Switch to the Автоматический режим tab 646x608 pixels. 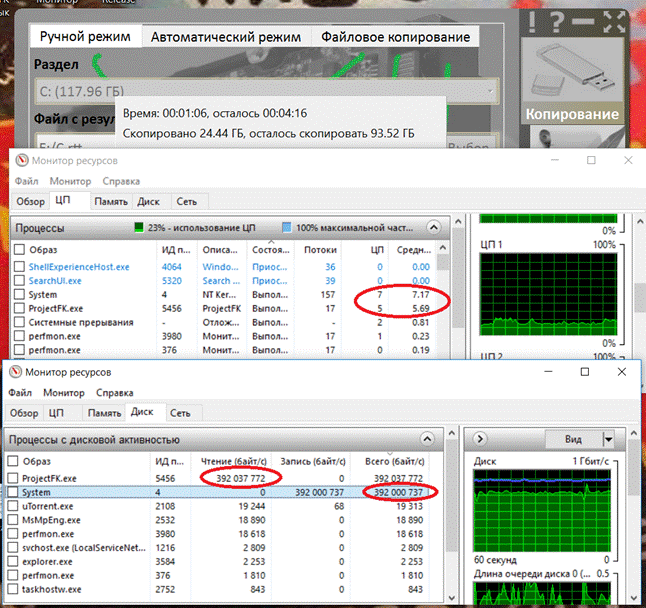[x=225, y=37]
